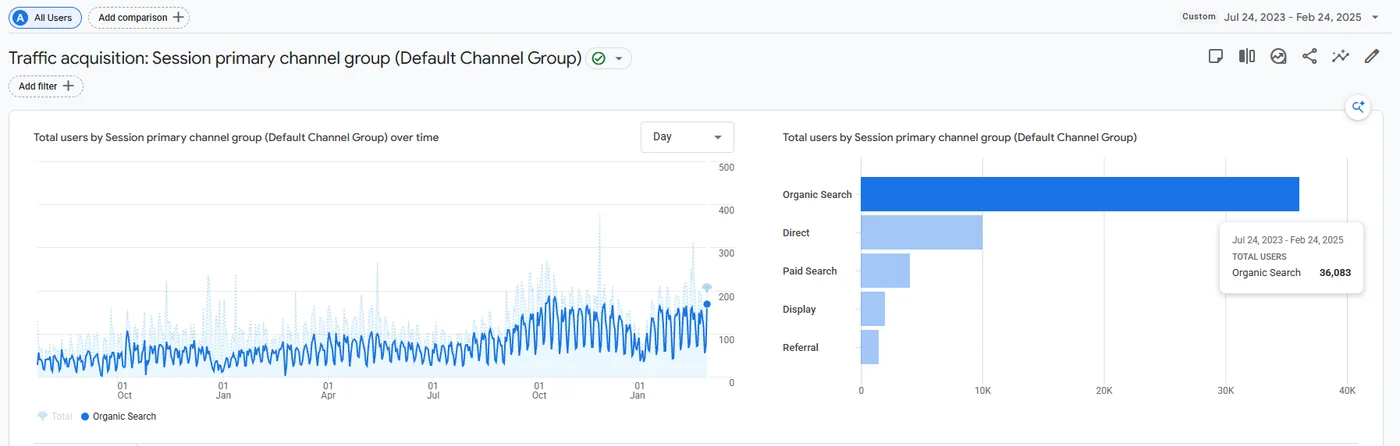Image resolution: width=1400 pixels, height=446 pixels.
Task: Click the Custom date label
Action: [1199, 17]
